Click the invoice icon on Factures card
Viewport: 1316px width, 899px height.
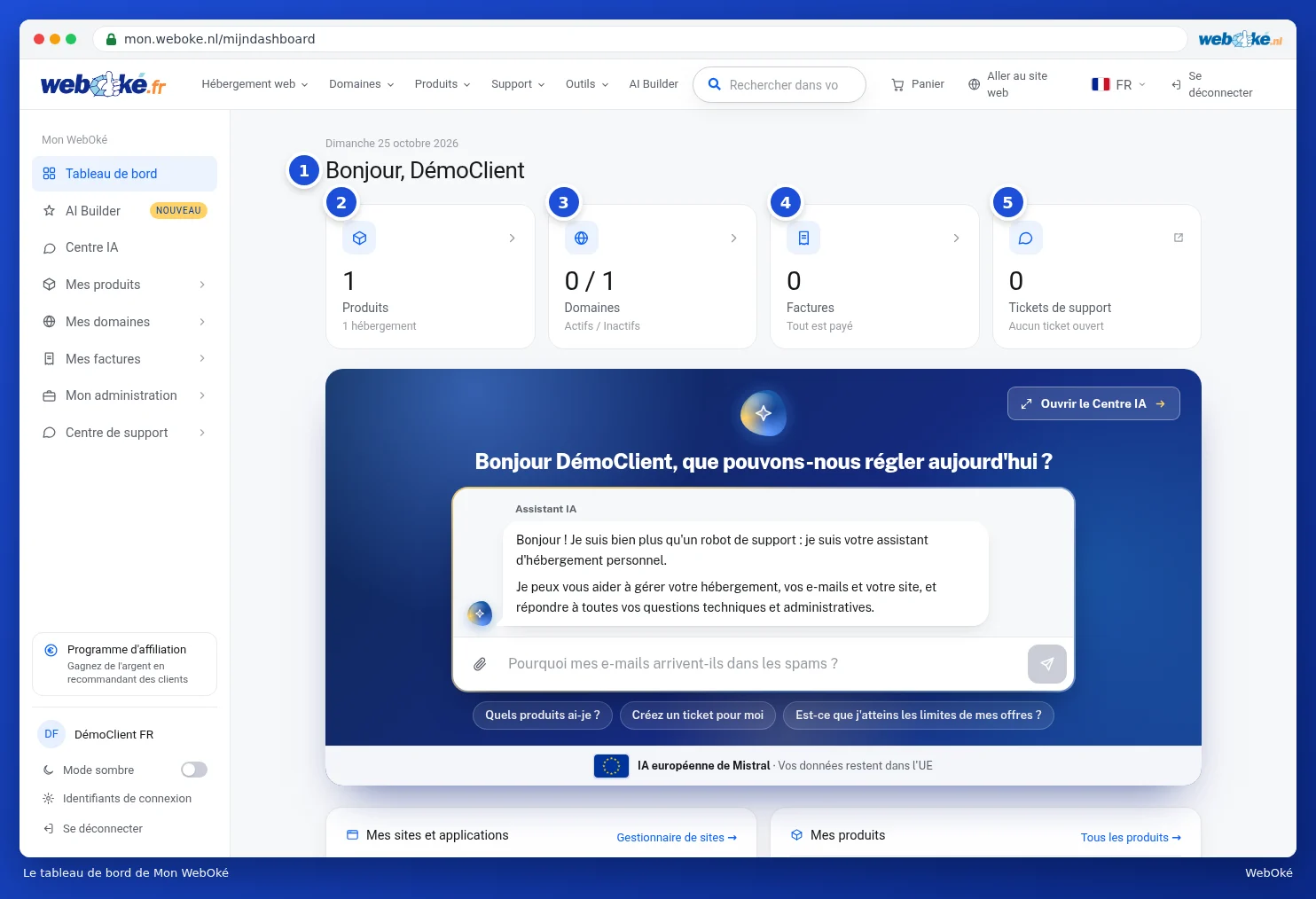pyautogui.click(x=803, y=238)
